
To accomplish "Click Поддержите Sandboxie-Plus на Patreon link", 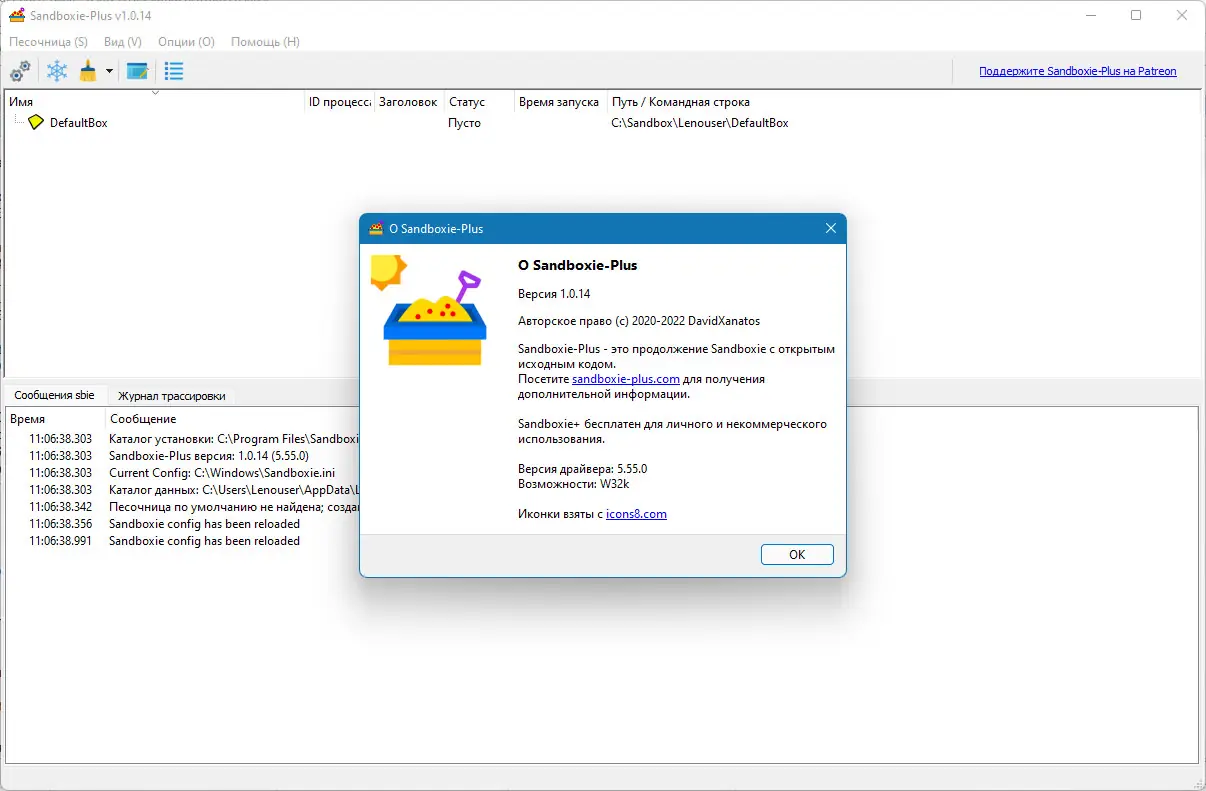I will pos(1078,71).
